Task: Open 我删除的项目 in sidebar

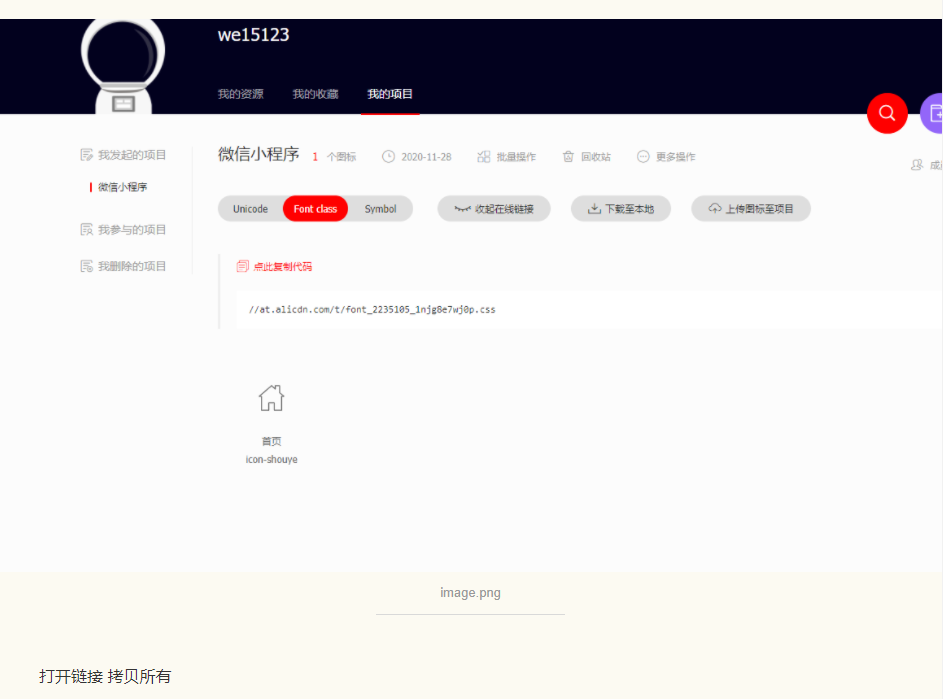Action: (x=132, y=266)
